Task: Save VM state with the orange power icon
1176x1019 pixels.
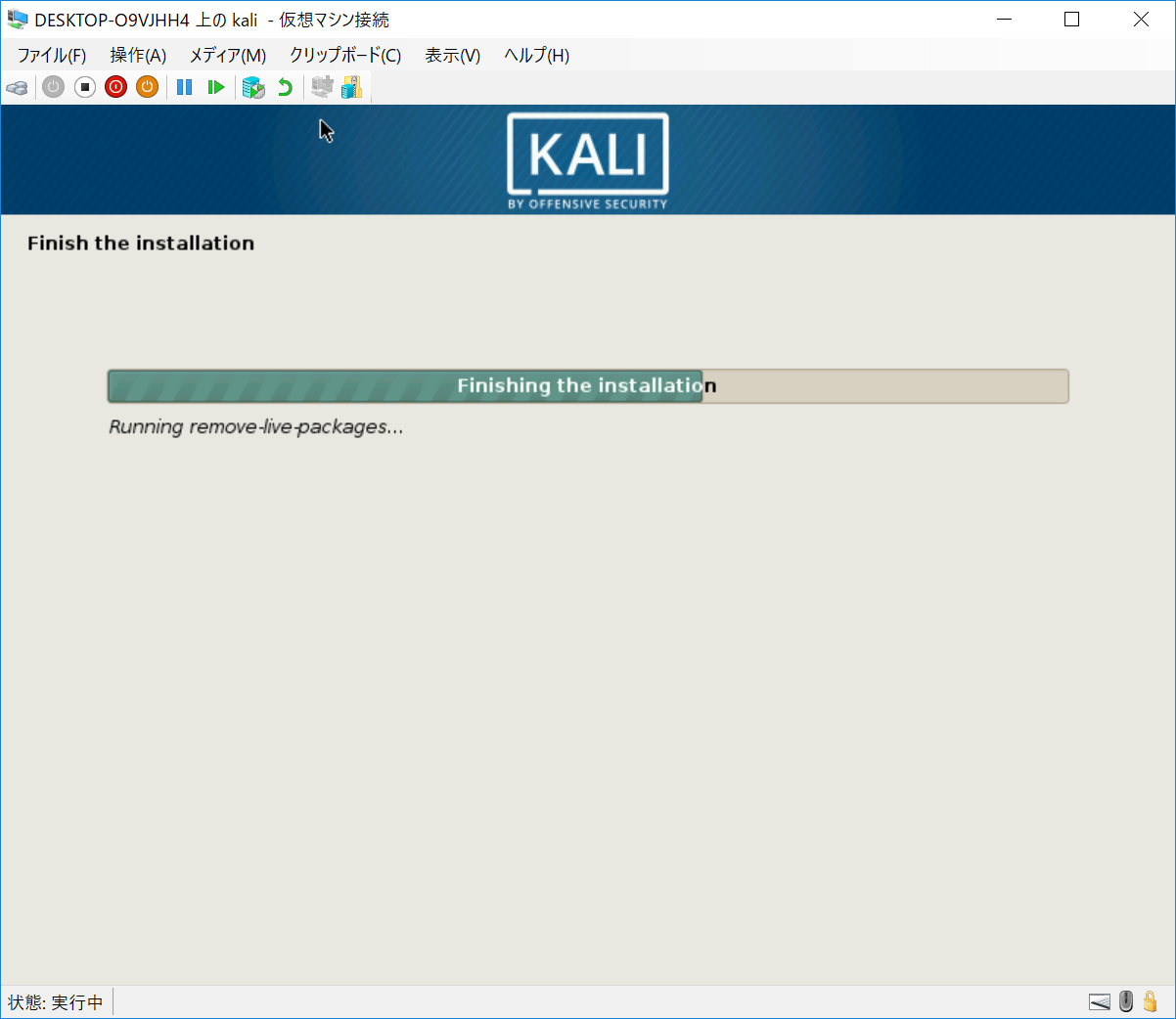Action: coord(148,88)
